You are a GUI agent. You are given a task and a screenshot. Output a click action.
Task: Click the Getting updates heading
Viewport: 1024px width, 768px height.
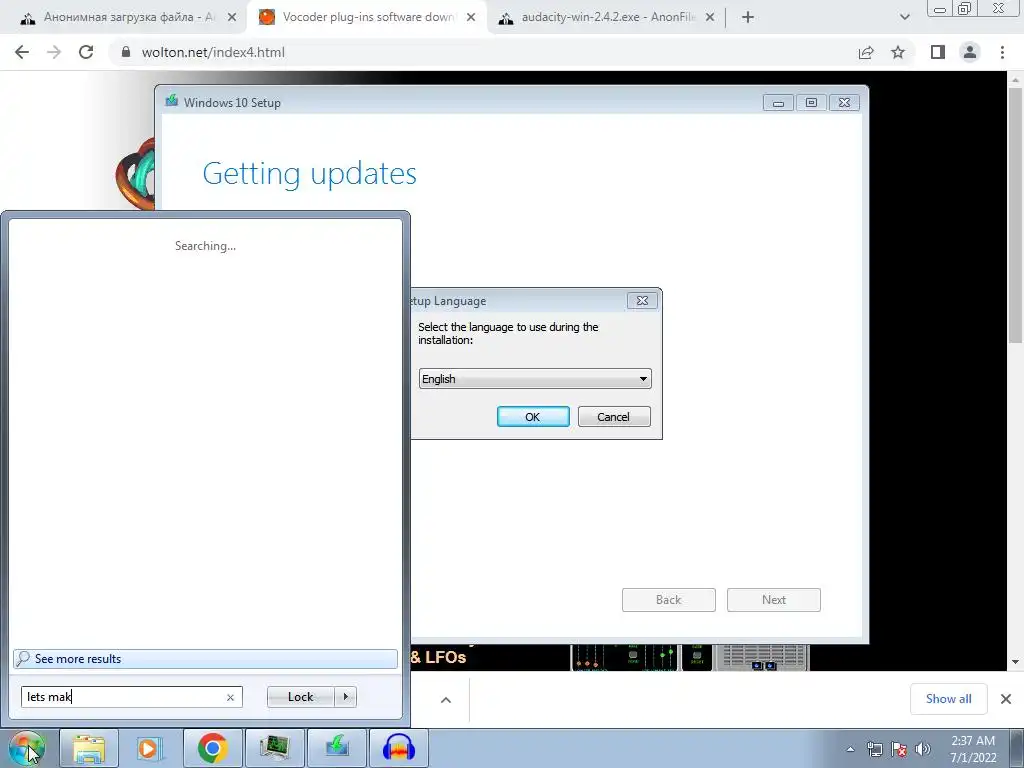click(x=310, y=173)
